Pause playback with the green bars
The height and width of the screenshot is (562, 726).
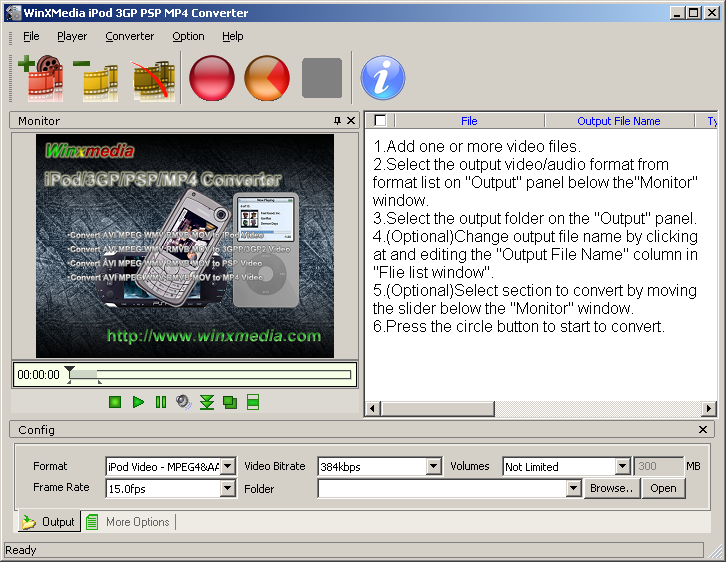pyautogui.click(x=161, y=402)
